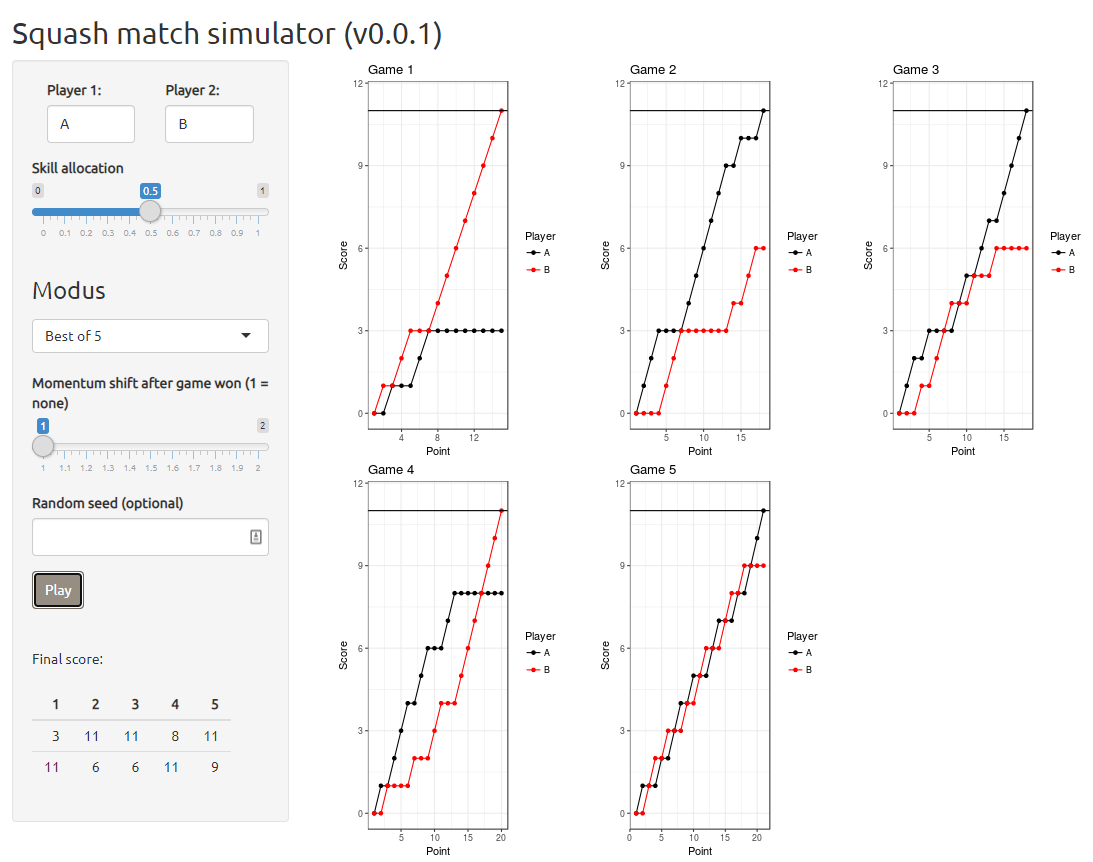
Task: Click Player B legend marker in Game 3
Action: [x=1059, y=270]
